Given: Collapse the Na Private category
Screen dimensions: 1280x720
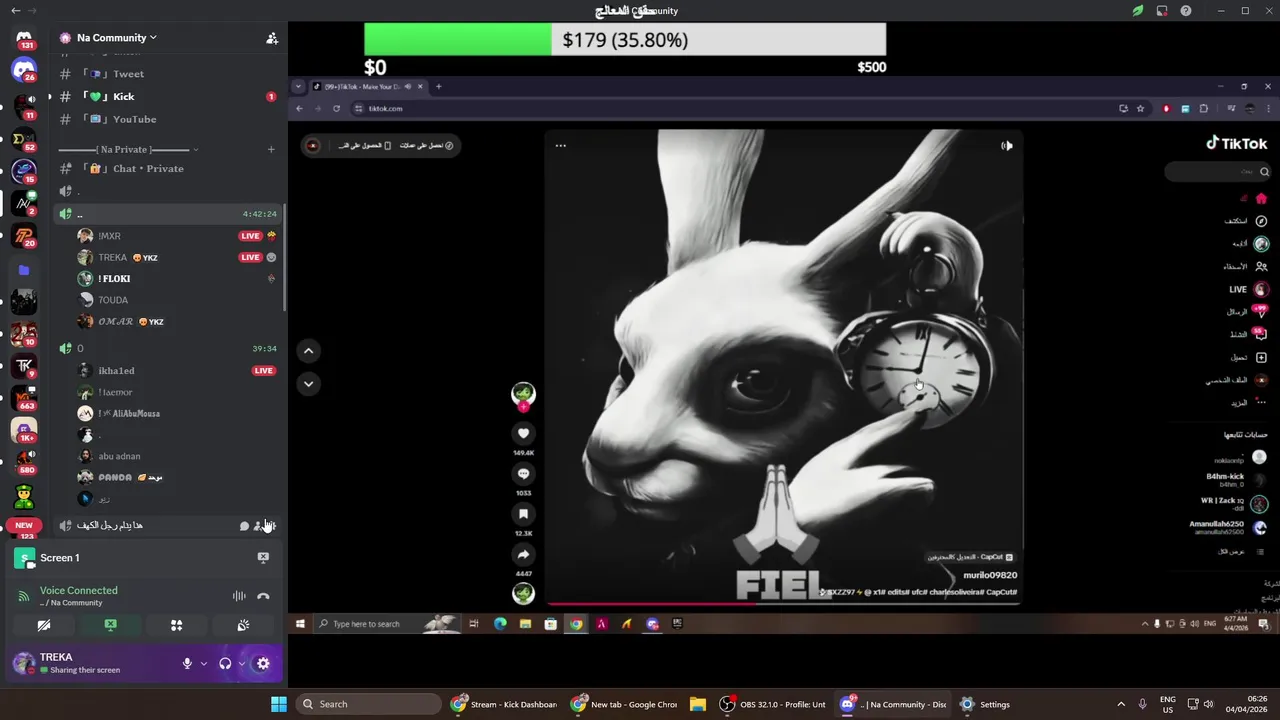Looking at the screenshot, I should (x=128, y=149).
